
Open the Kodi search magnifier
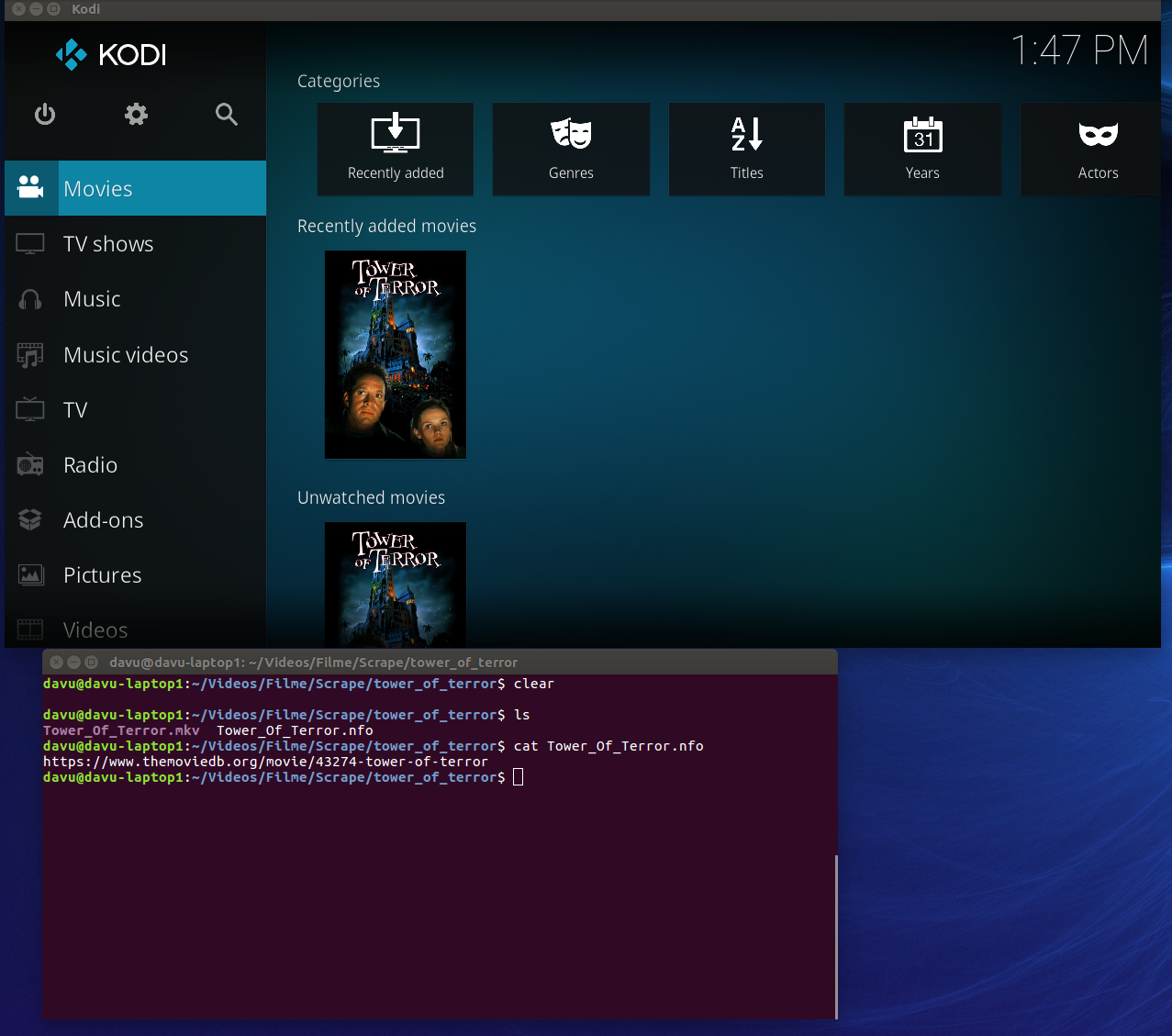(x=227, y=114)
